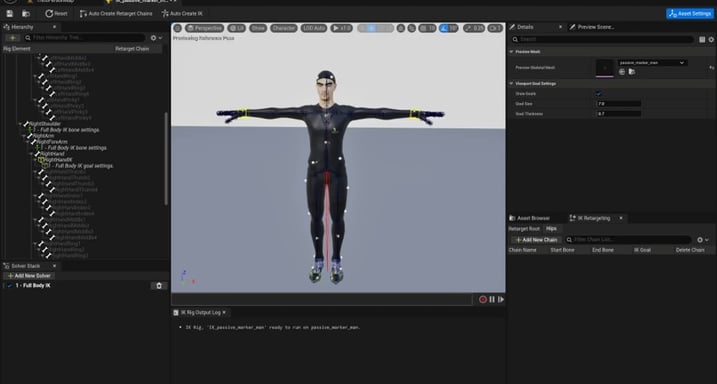Open the viewport Show menu
717x384 pixels.
click(258, 28)
